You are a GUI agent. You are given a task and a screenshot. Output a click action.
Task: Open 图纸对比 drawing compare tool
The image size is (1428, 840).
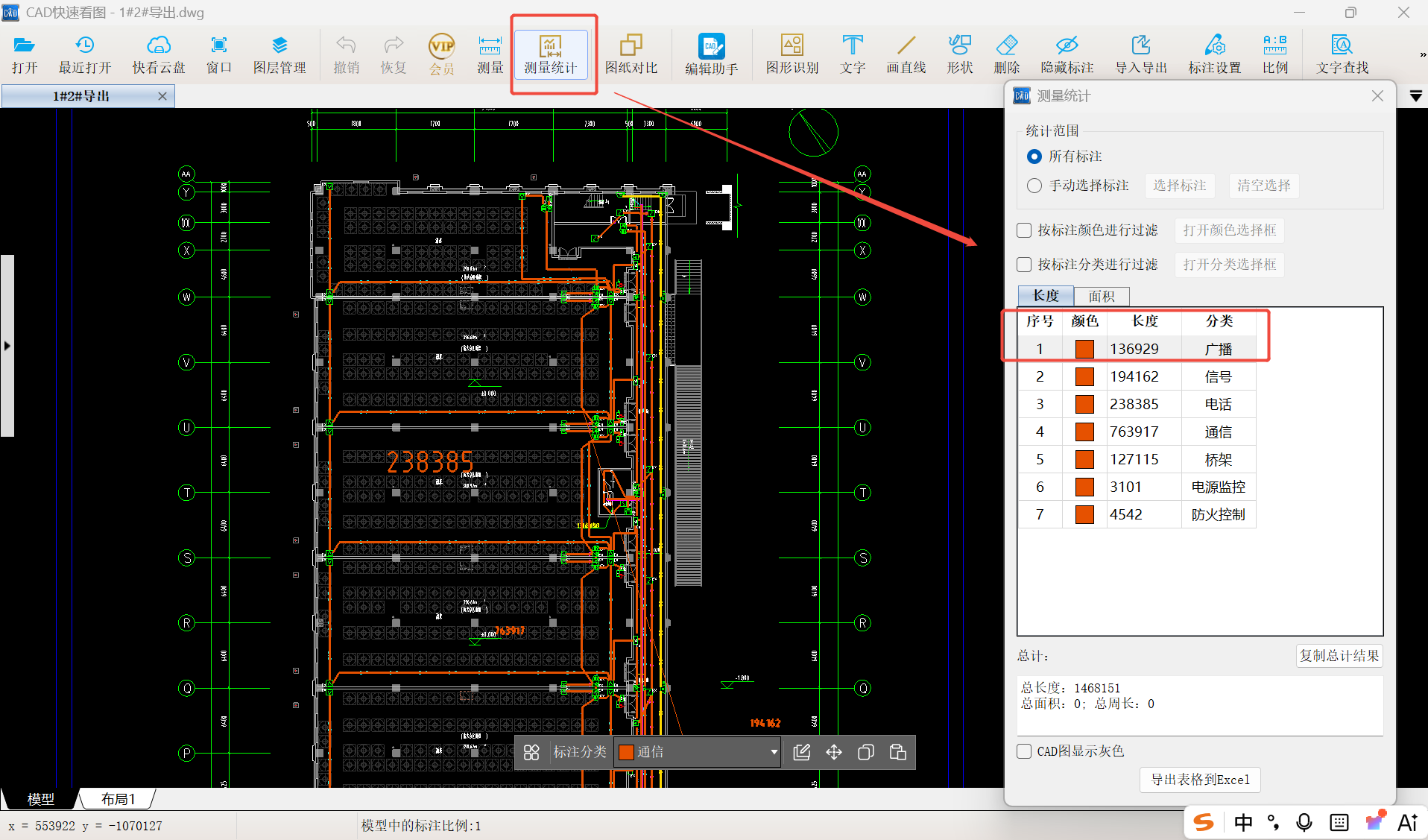tap(631, 54)
